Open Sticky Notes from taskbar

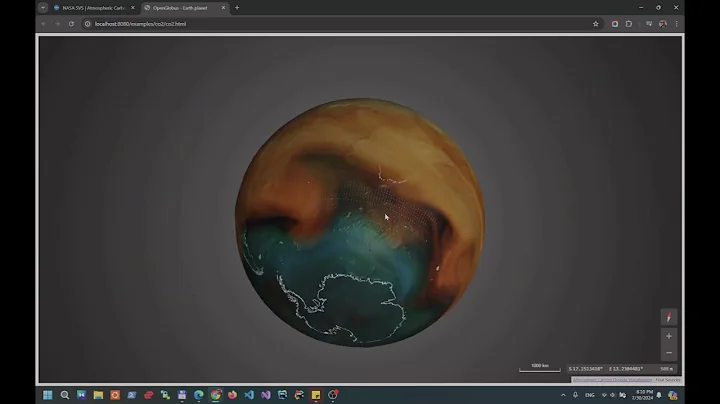316,395
